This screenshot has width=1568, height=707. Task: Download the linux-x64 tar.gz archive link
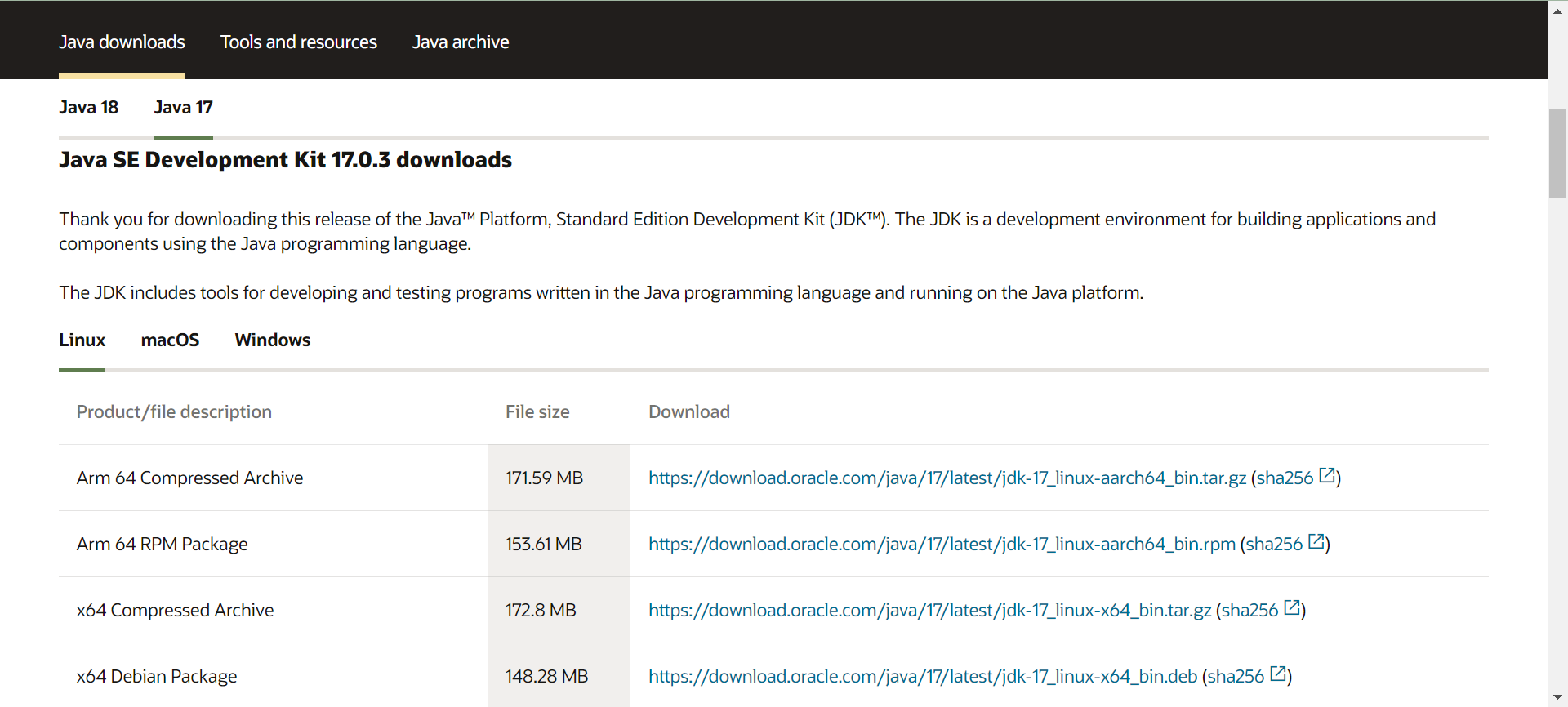pyautogui.click(x=929, y=610)
